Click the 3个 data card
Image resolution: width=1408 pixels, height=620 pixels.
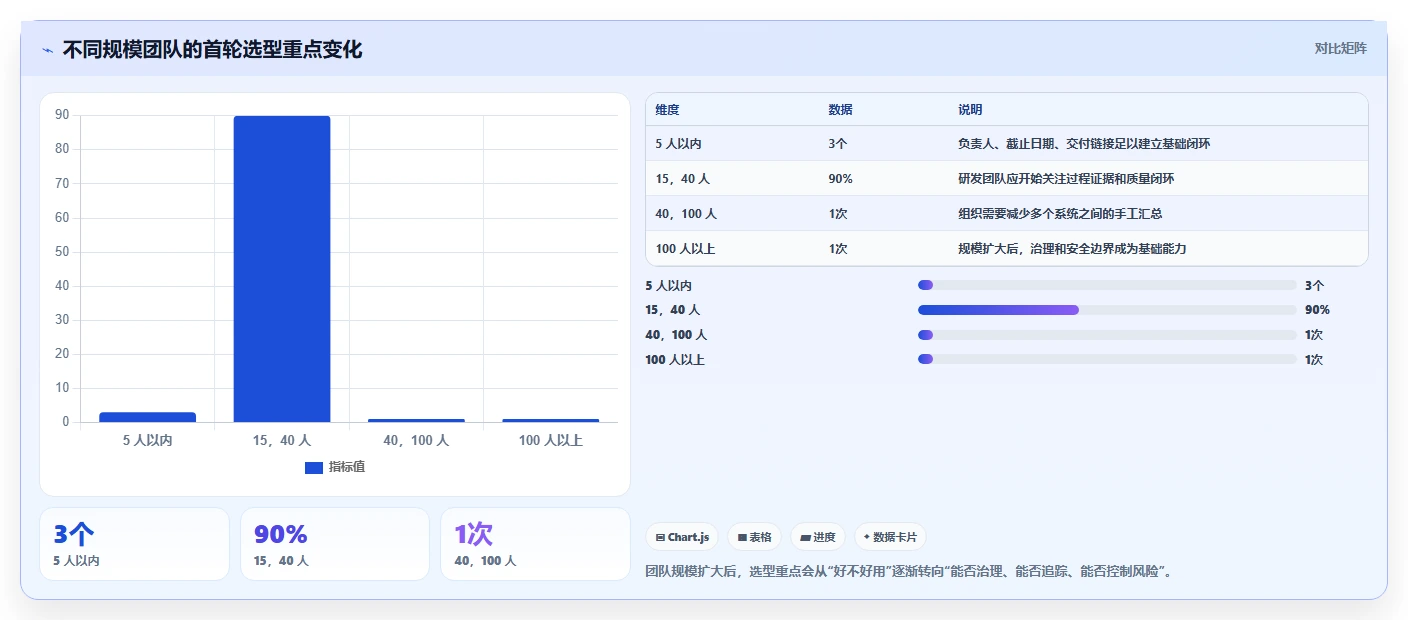(135, 544)
